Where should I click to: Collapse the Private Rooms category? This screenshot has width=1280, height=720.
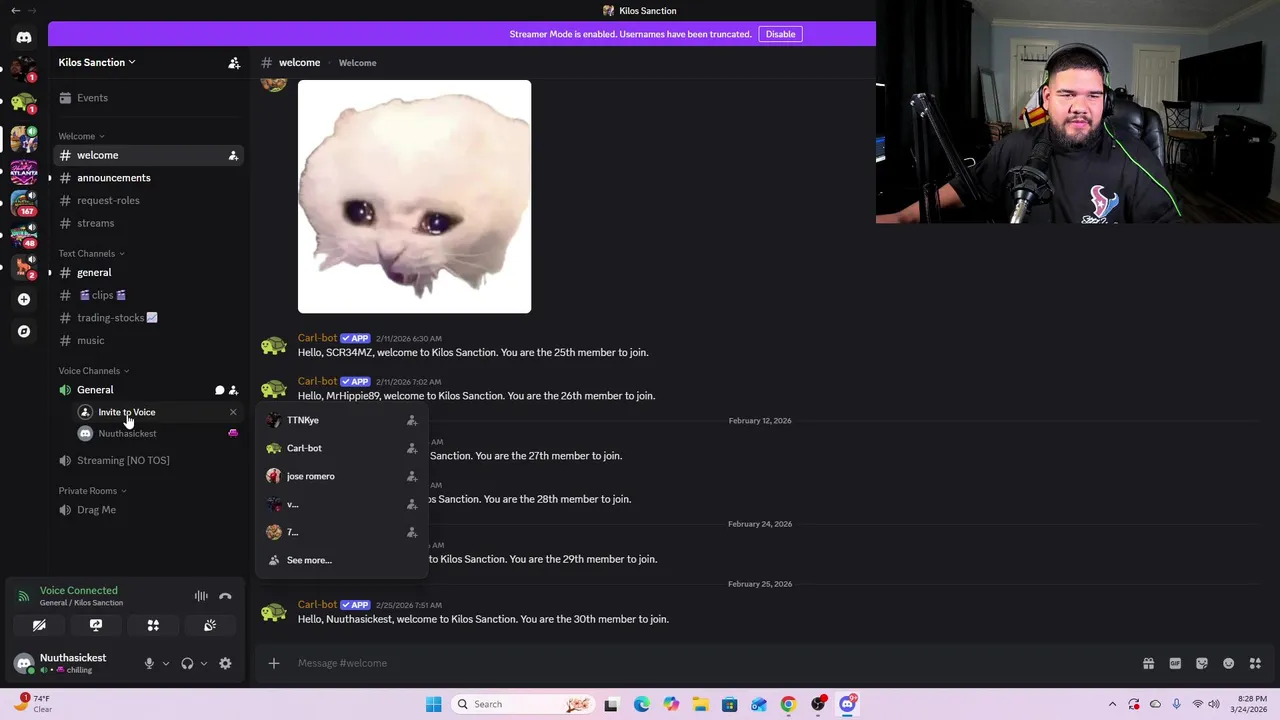[93, 491]
